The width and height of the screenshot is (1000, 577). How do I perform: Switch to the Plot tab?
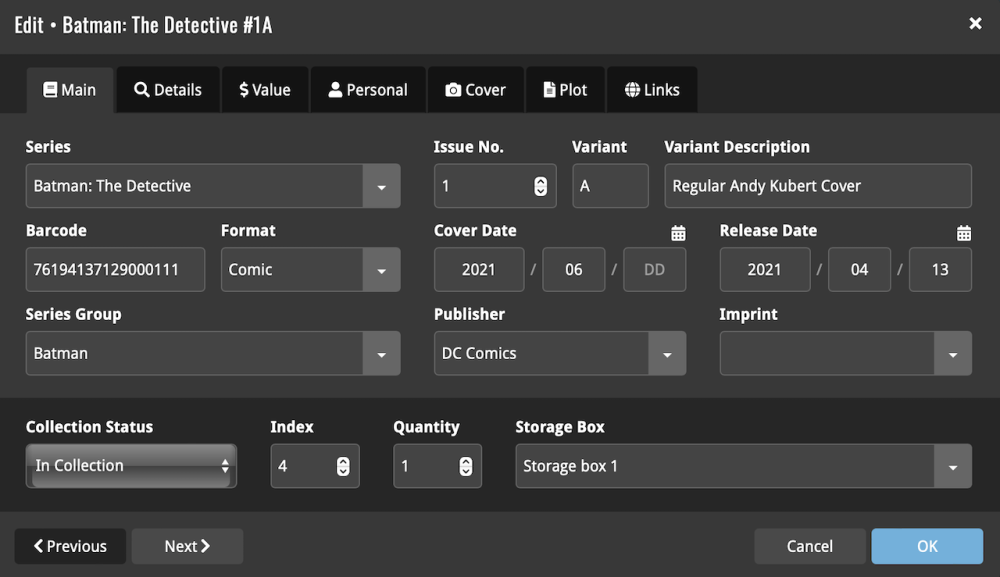click(x=565, y=89)
